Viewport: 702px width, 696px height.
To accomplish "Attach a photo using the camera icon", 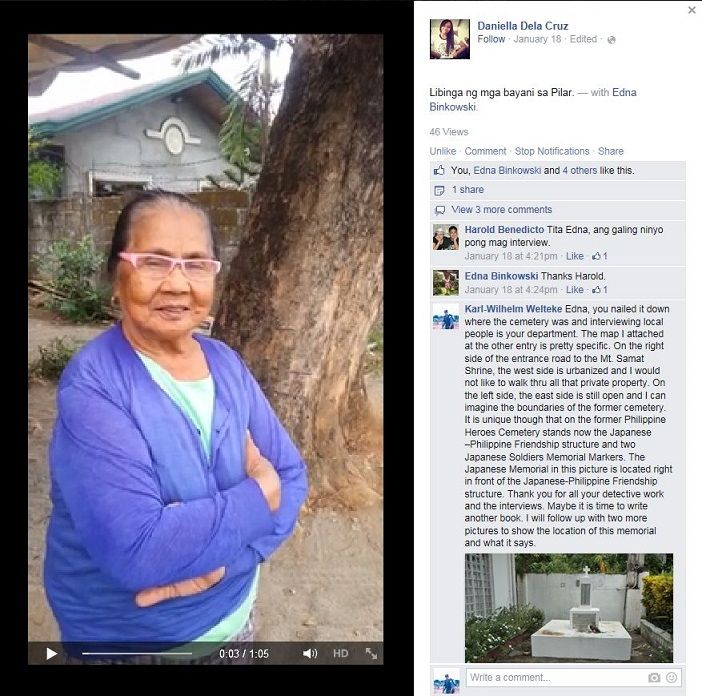I will point(654,678).
